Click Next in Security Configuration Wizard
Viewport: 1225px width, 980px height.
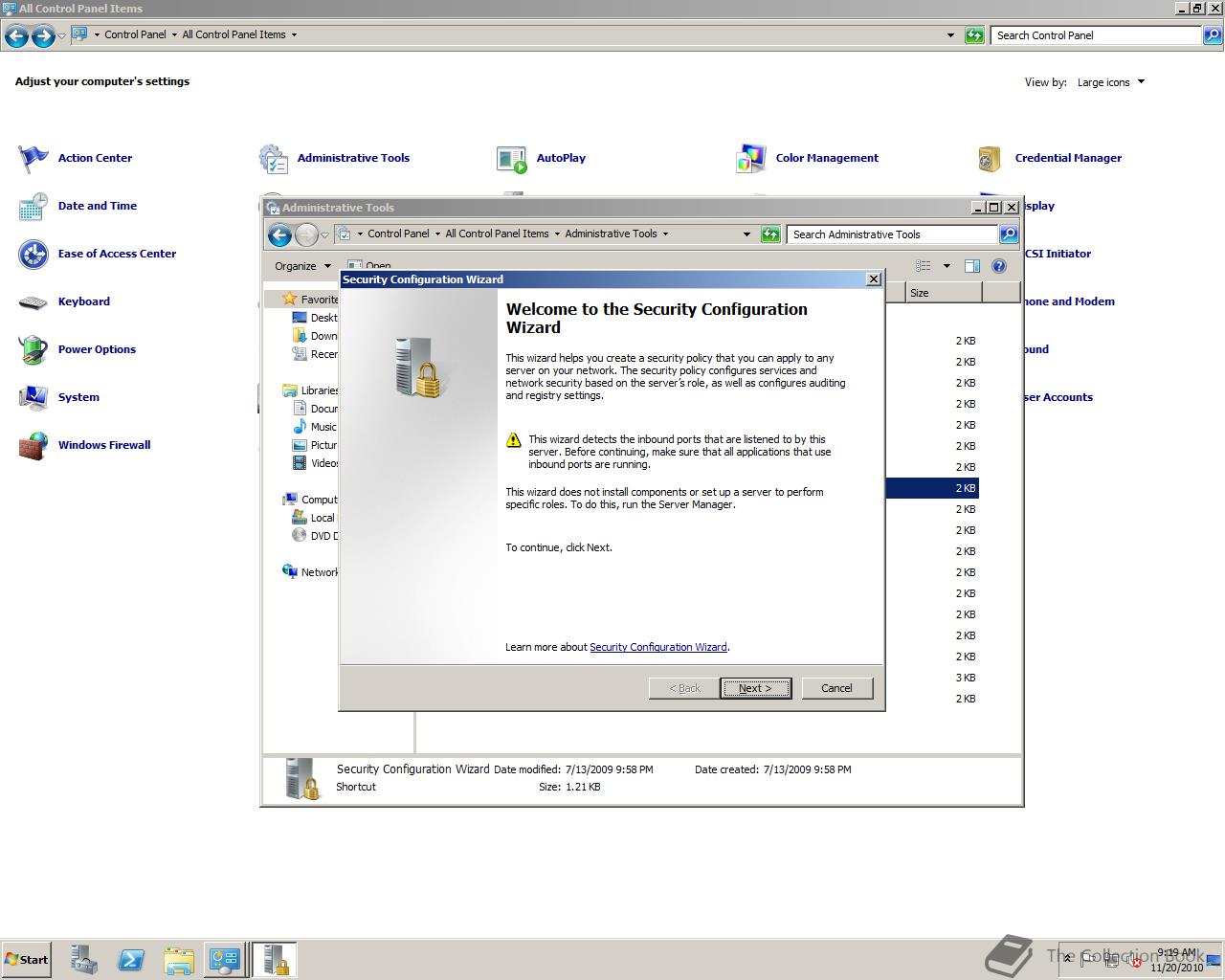755,688
